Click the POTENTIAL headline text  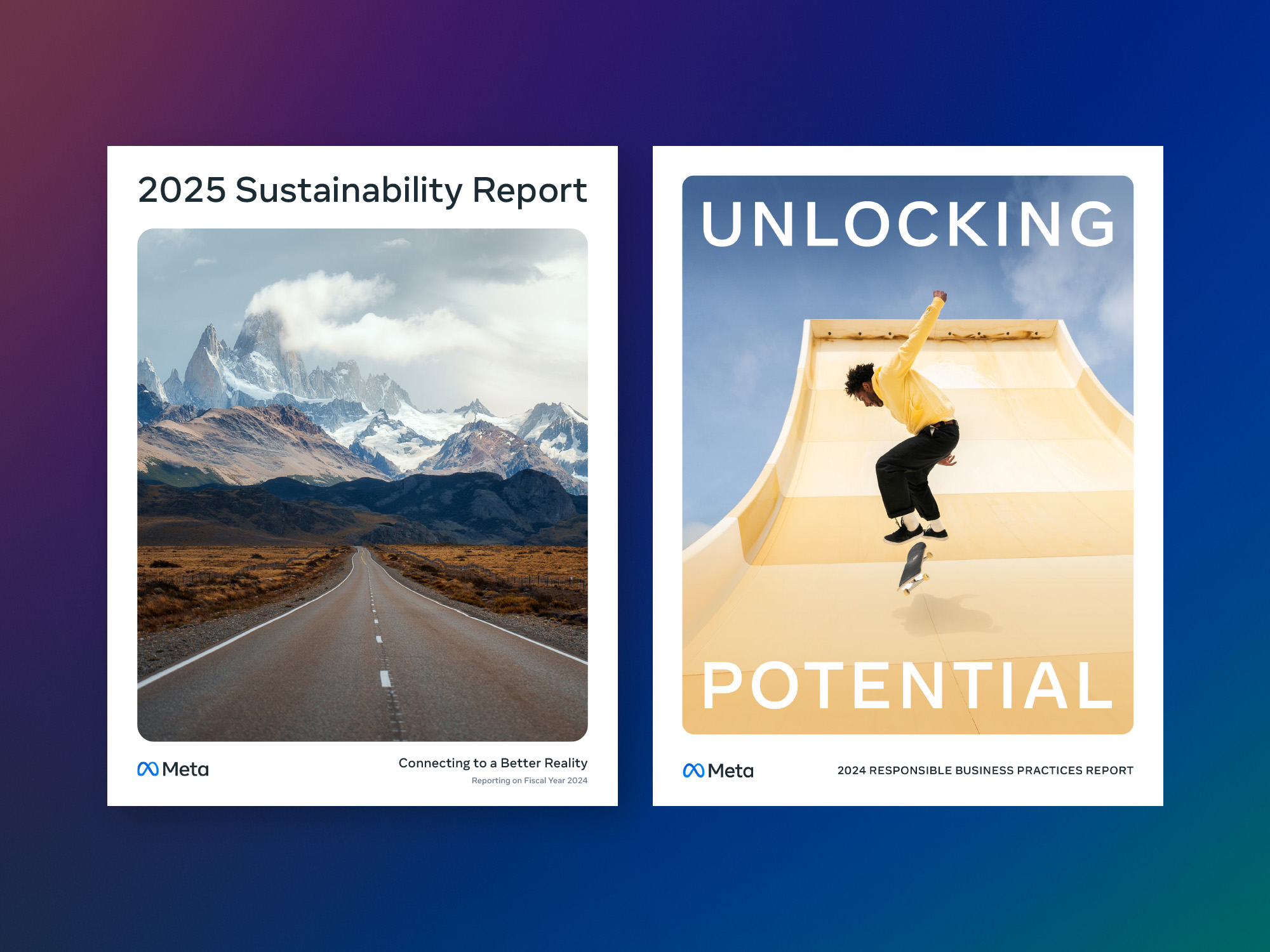tap(907, 686)
